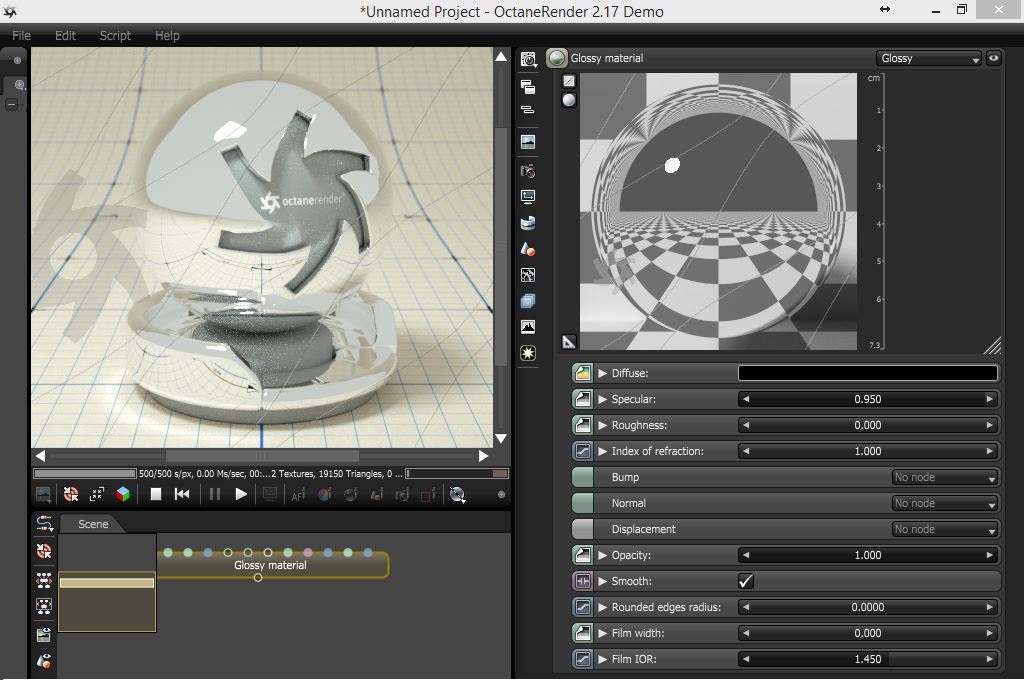Open the Edit menu
The image size is (1024, 680).
65,35
